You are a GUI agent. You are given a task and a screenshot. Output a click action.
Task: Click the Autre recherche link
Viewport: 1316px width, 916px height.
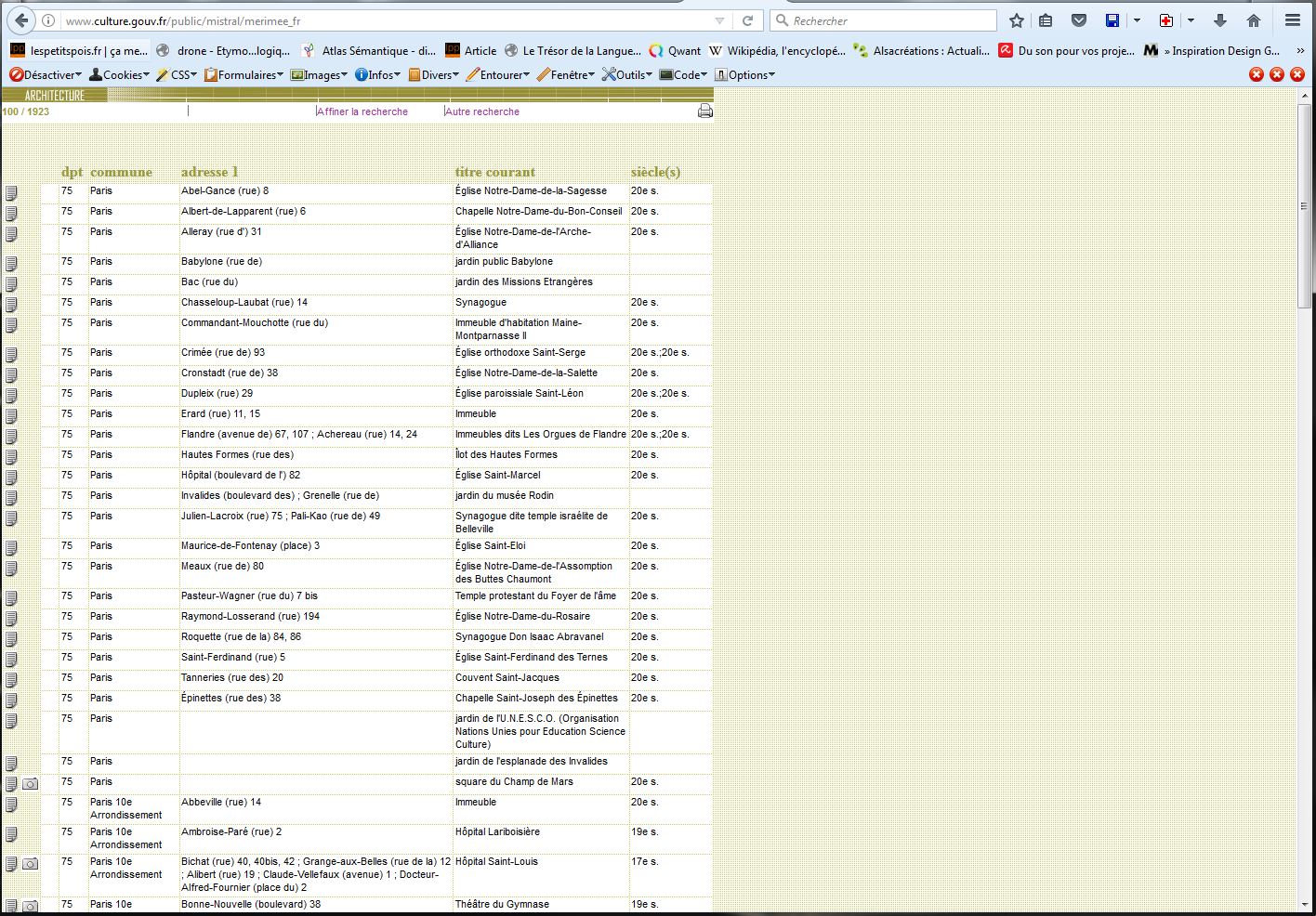482,111
